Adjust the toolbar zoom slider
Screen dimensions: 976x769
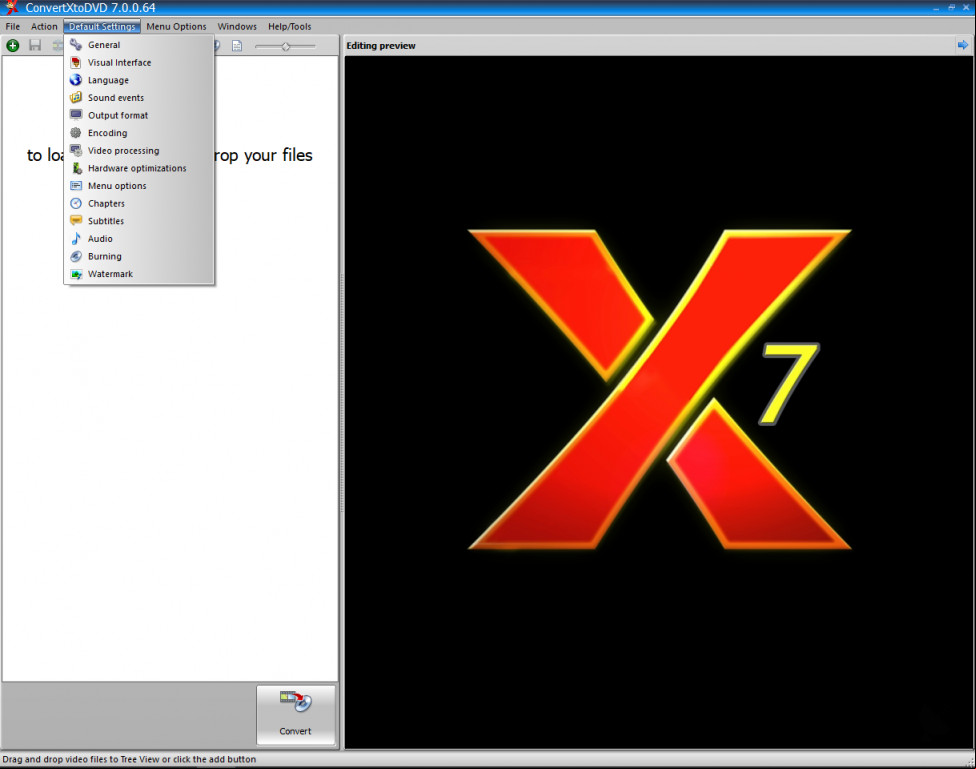[286, 46]
